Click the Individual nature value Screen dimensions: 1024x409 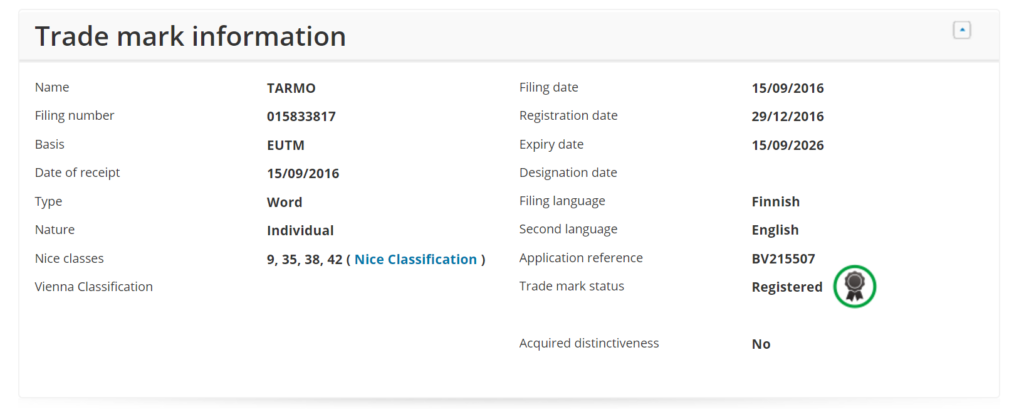pos(300,231)
